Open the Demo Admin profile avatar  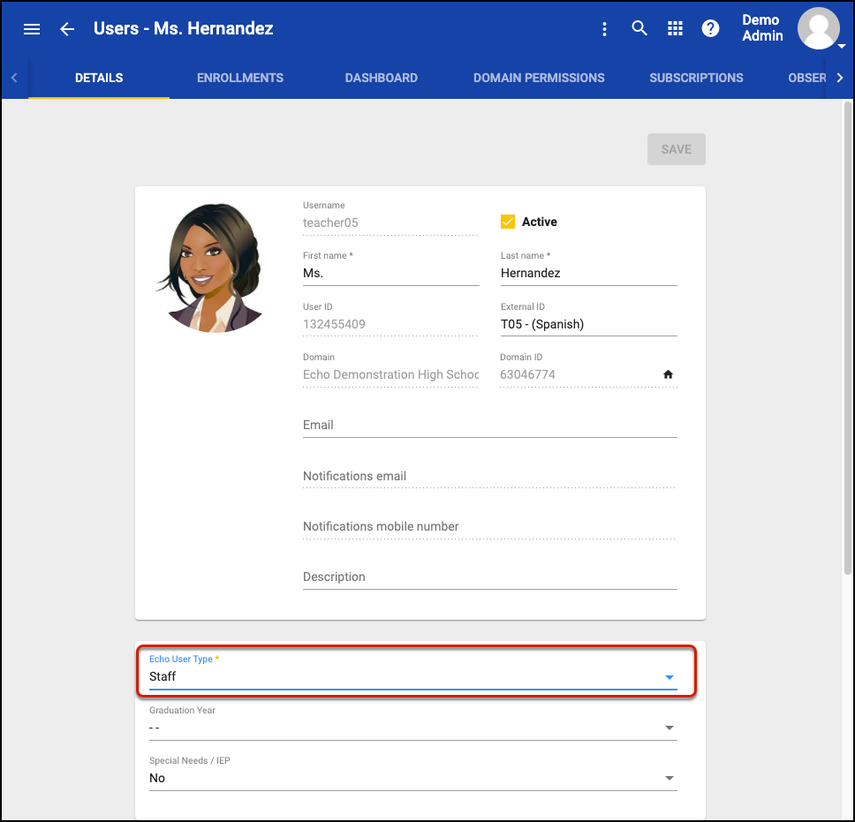(818, 28)
